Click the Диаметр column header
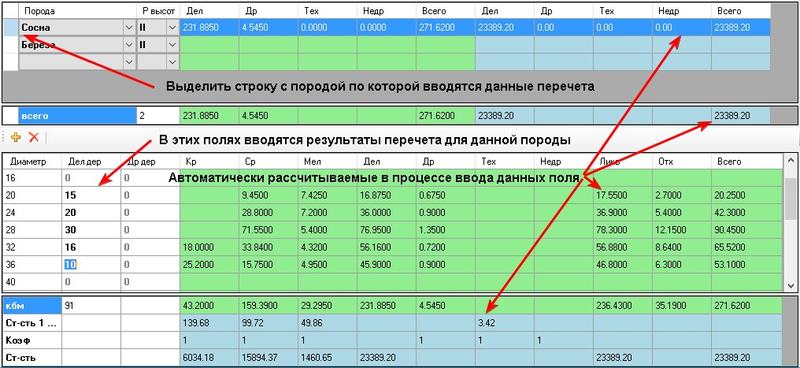This screenshot has height=368, width=800. coord(32,161)
